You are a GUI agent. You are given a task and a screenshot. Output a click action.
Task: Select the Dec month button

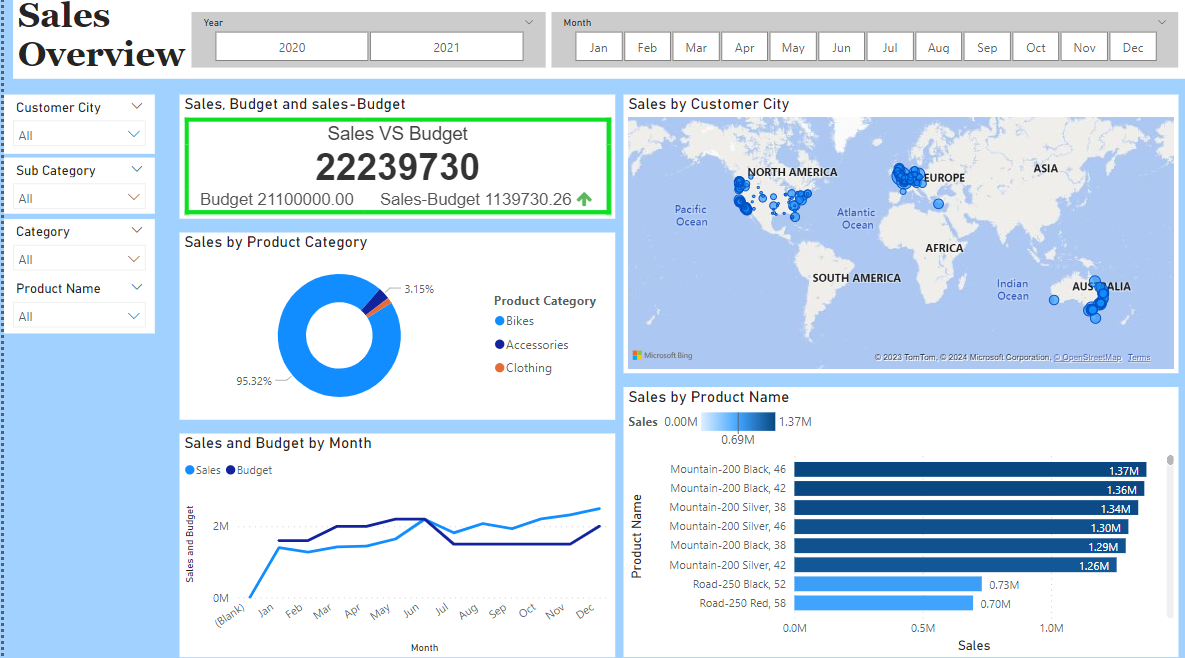pyautogui.click(x=1132, y=47)
